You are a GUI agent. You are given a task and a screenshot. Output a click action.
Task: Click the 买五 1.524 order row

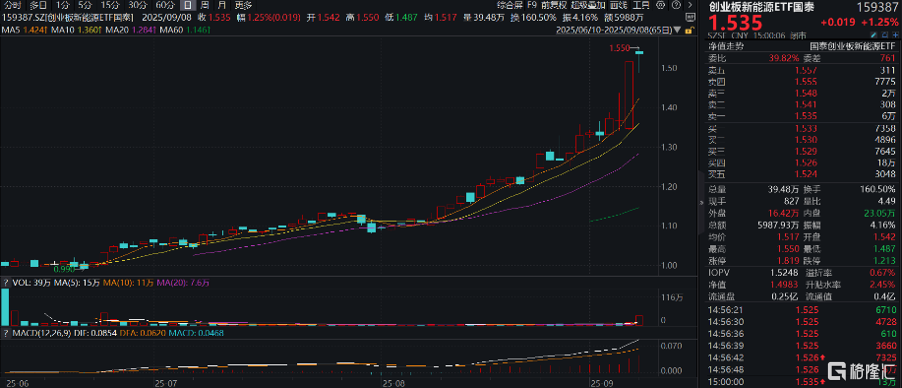(802, 174)
